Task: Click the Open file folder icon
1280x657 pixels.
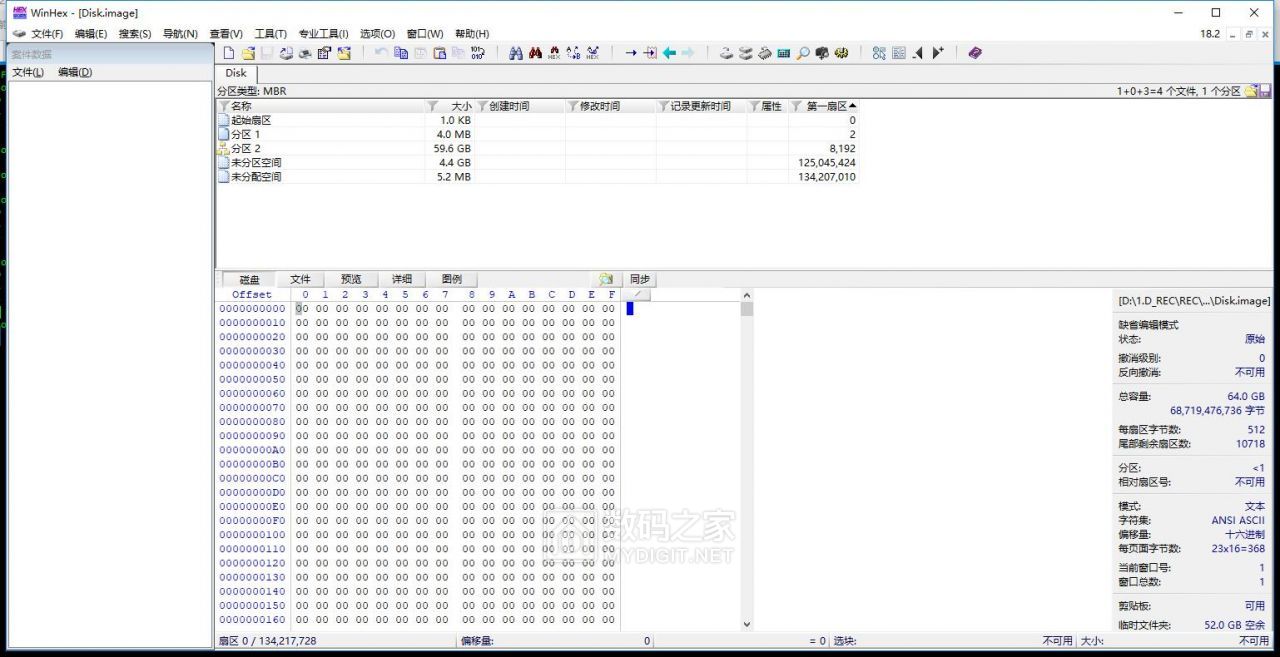Action: coord(248,53)
